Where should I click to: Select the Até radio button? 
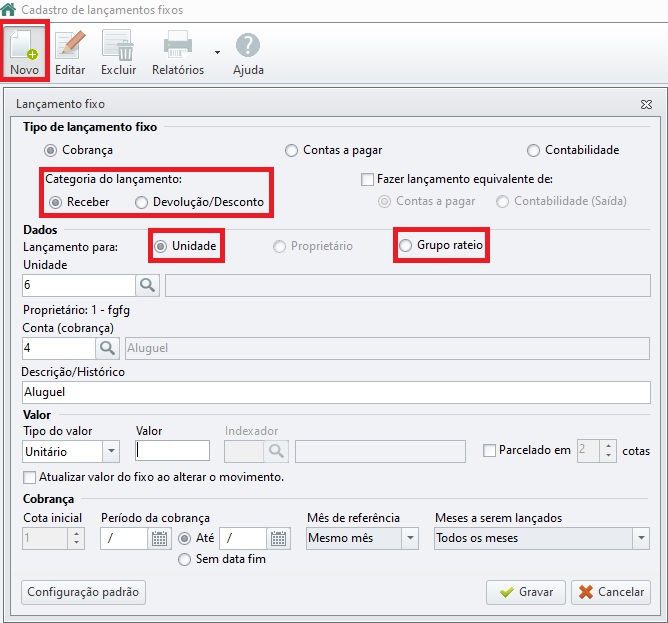pyautogui.click(x=184, y=538)
